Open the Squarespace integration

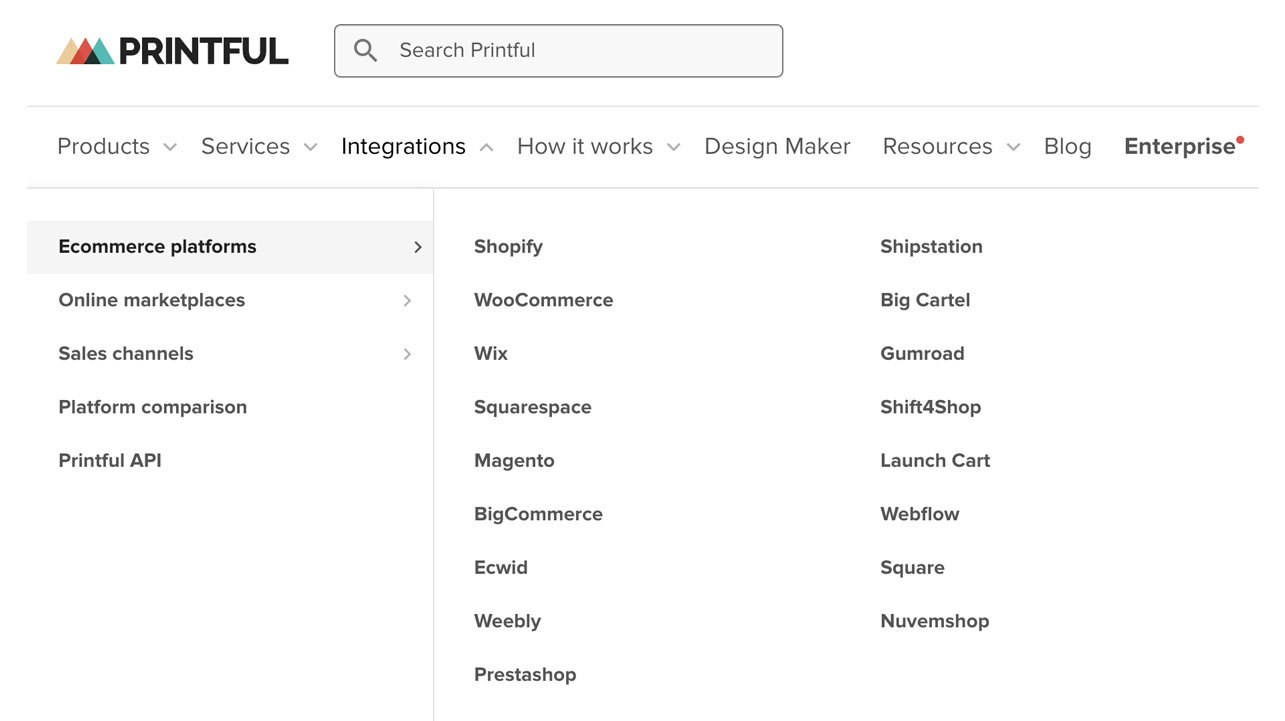point(532,407)
